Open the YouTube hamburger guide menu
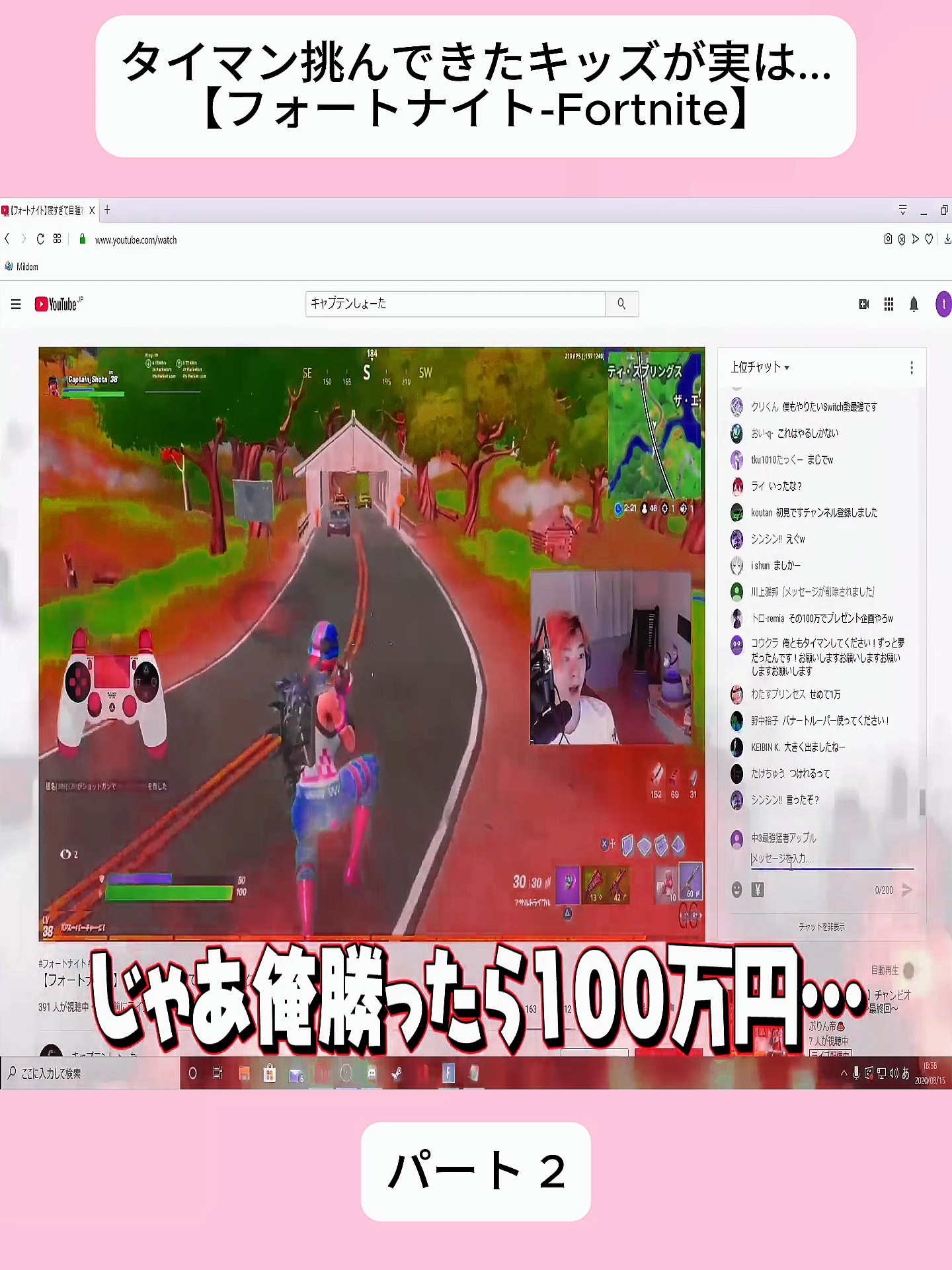952x1270 pixels. click(16, 304)
